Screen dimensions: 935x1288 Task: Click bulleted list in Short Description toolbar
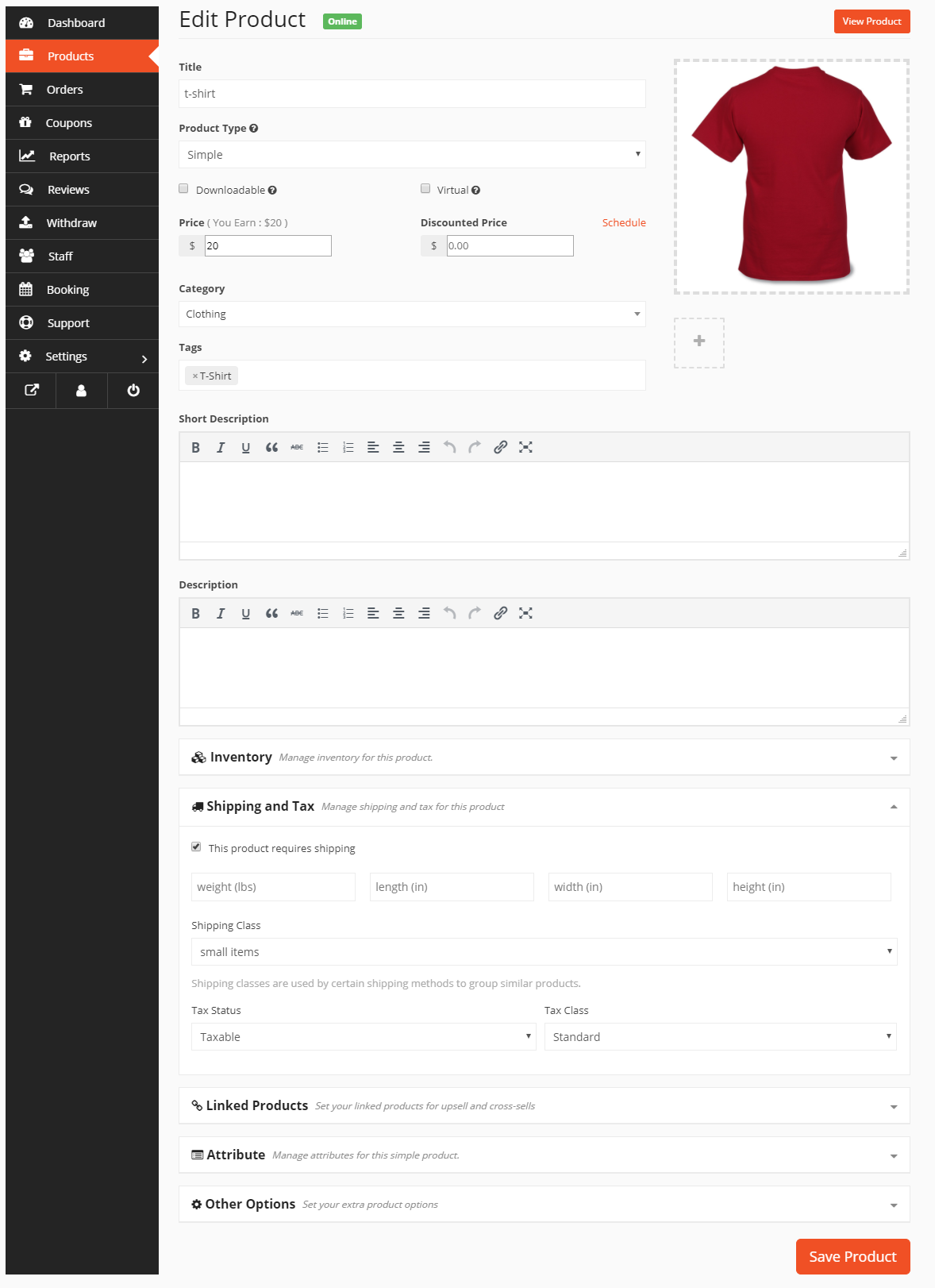[x=322, y=447]
